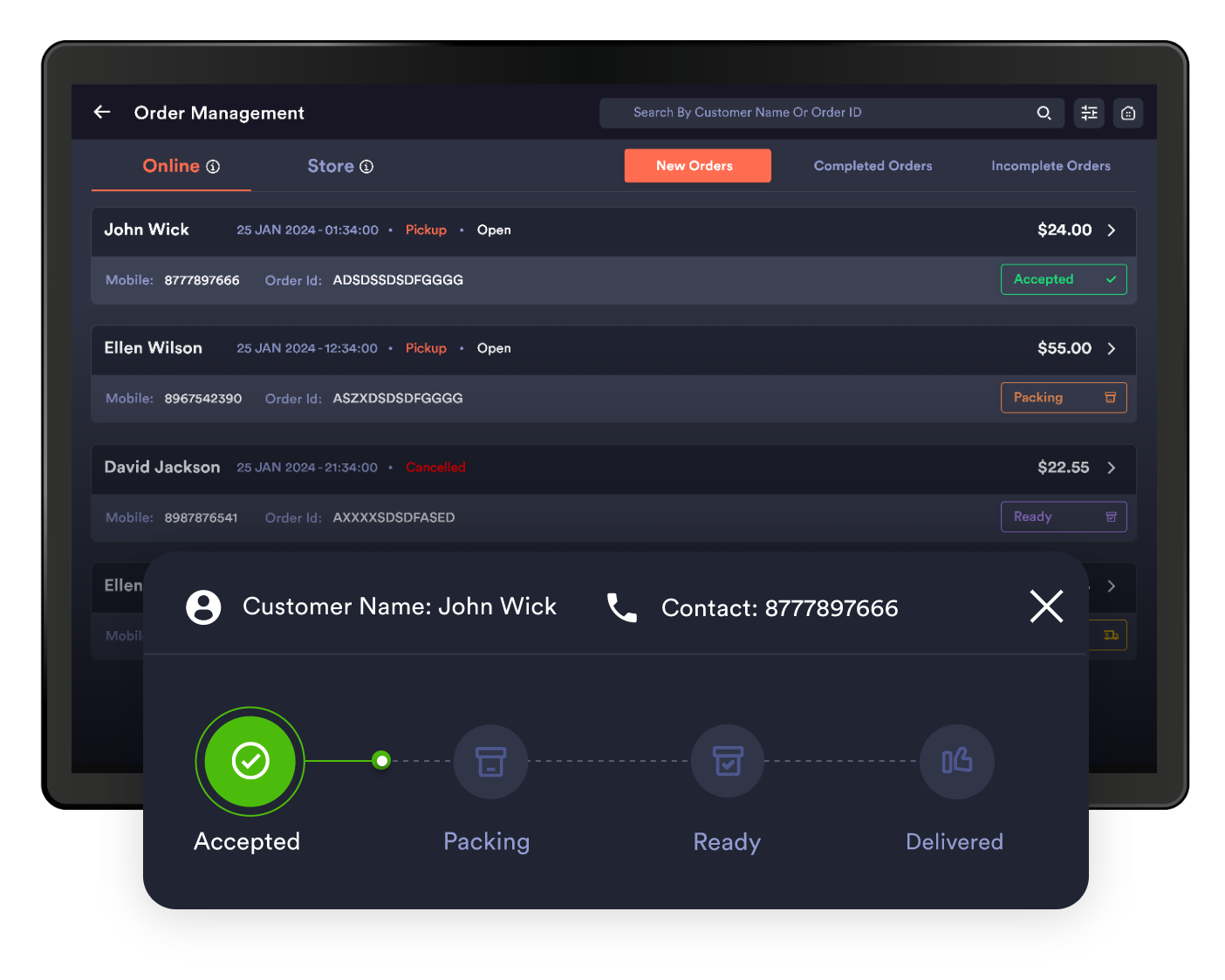Click the Delivered thumbs-up step icon
1225x980 pixels.
click(x=956, y=761)
